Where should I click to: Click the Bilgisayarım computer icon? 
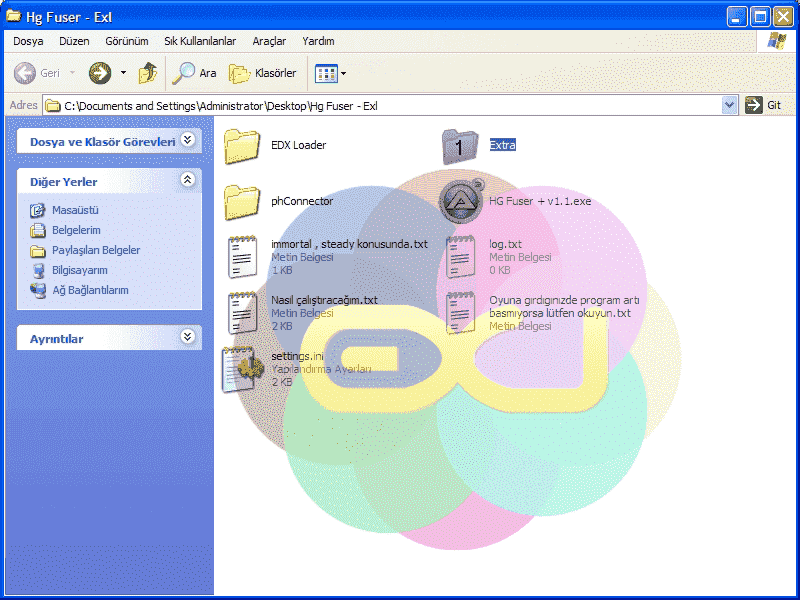pos(38,270)
